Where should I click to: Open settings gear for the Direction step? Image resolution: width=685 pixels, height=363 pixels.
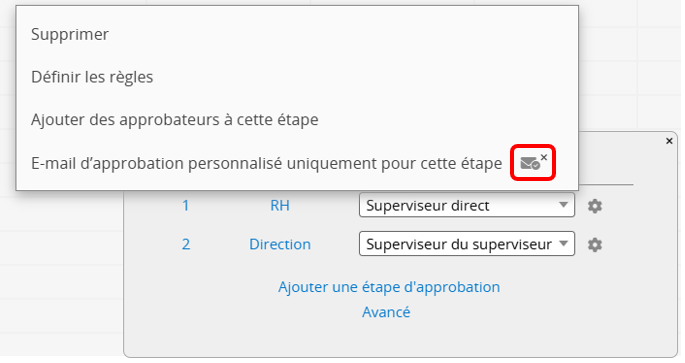coord(595,245)
